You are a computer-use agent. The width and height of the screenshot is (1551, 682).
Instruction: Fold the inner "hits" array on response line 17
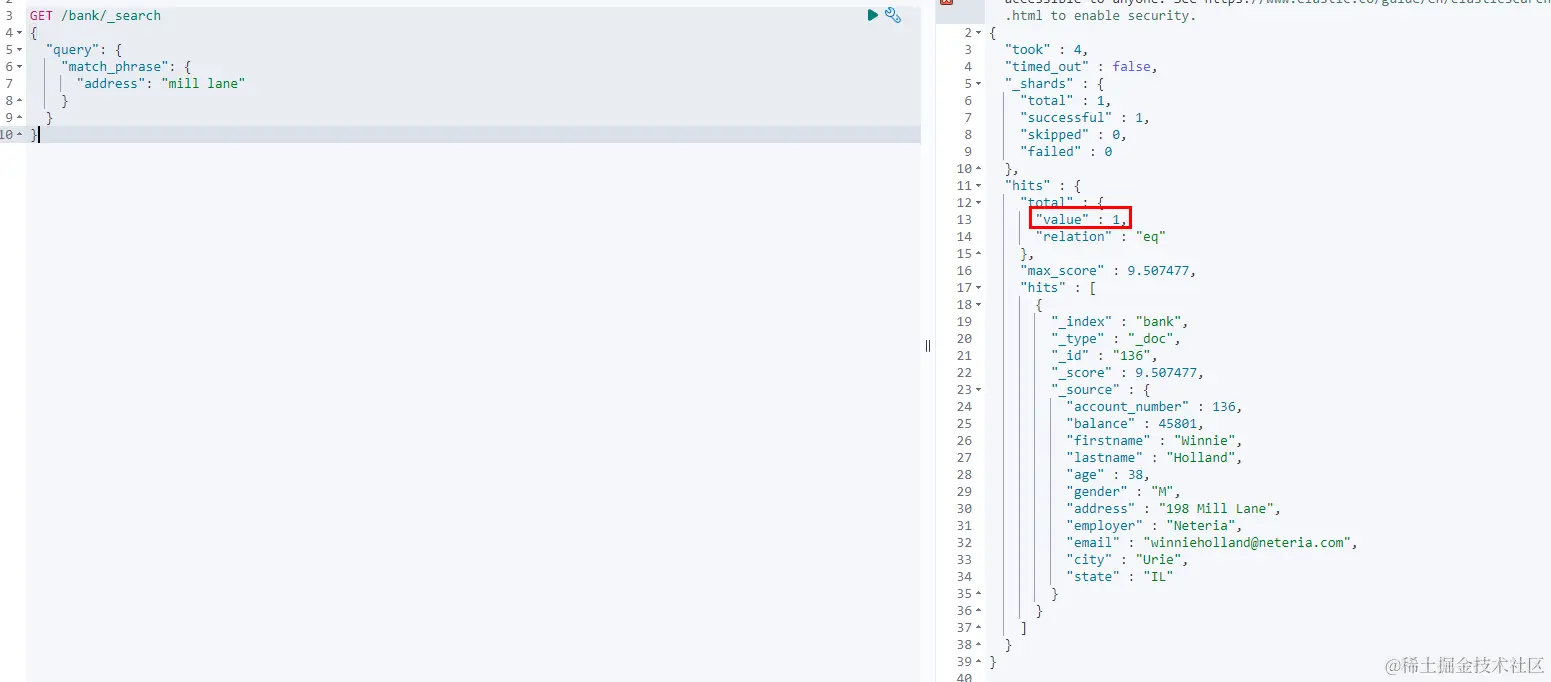pos(979,288)
